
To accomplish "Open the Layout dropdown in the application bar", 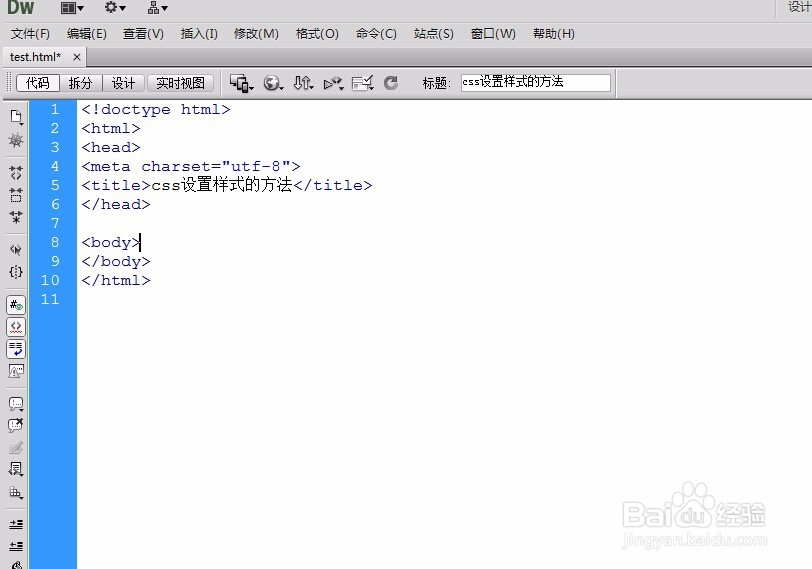I will [72, 8].
